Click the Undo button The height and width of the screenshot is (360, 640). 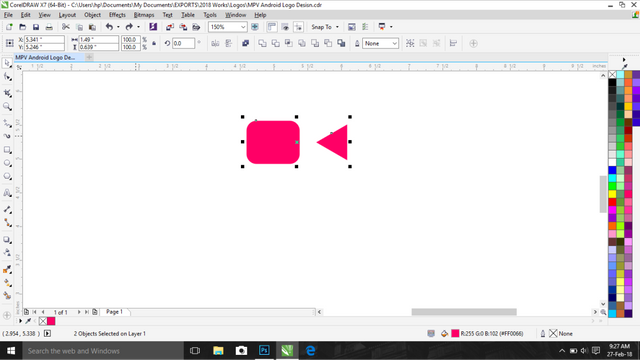coord(109,27)
